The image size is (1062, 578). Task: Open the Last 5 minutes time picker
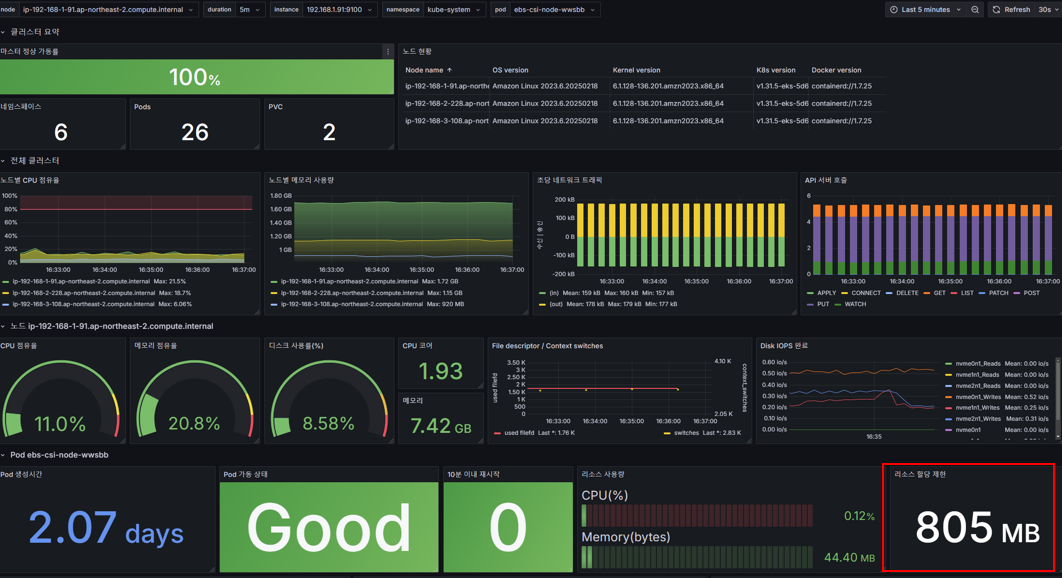point(925,9)
